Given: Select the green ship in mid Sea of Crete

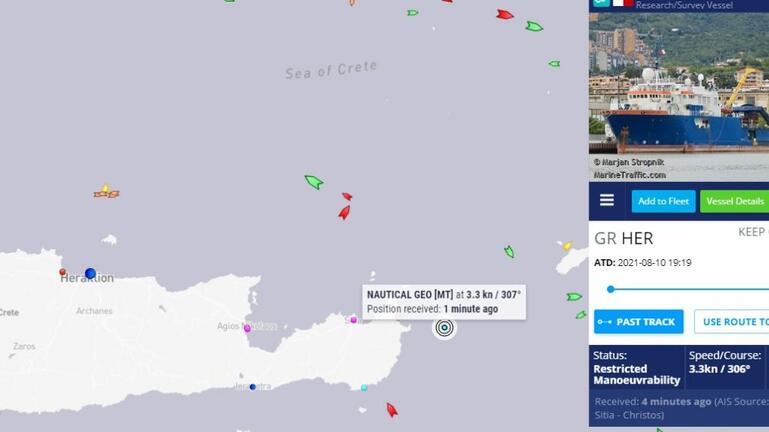Looking at the screenshot, I should 313,181.
